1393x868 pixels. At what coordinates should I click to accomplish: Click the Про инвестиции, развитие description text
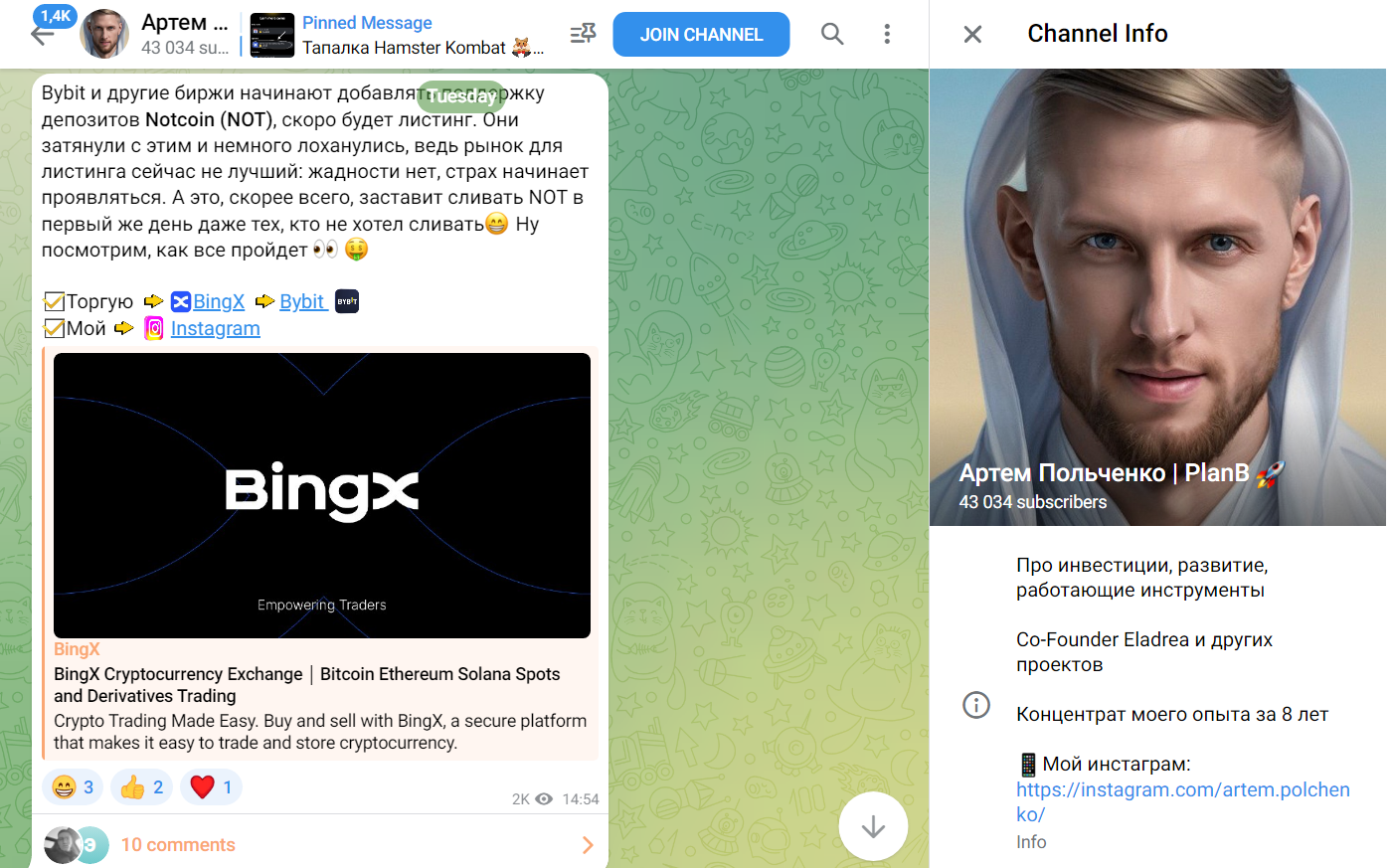click(1142, 578)
